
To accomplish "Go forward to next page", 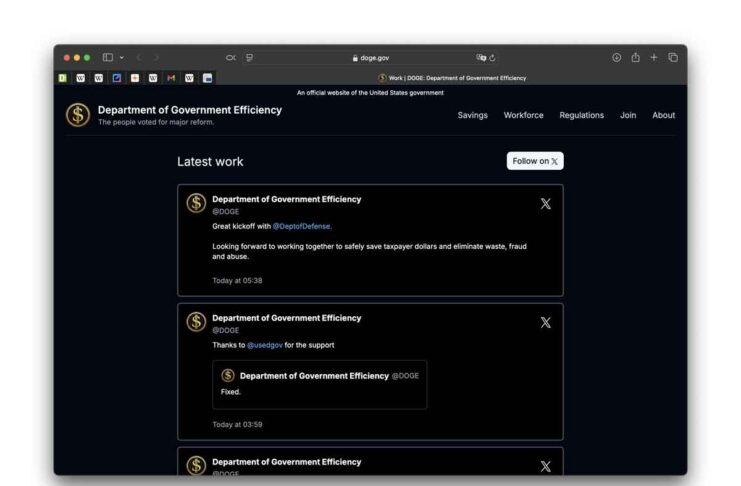I will (x=156, y=58).
